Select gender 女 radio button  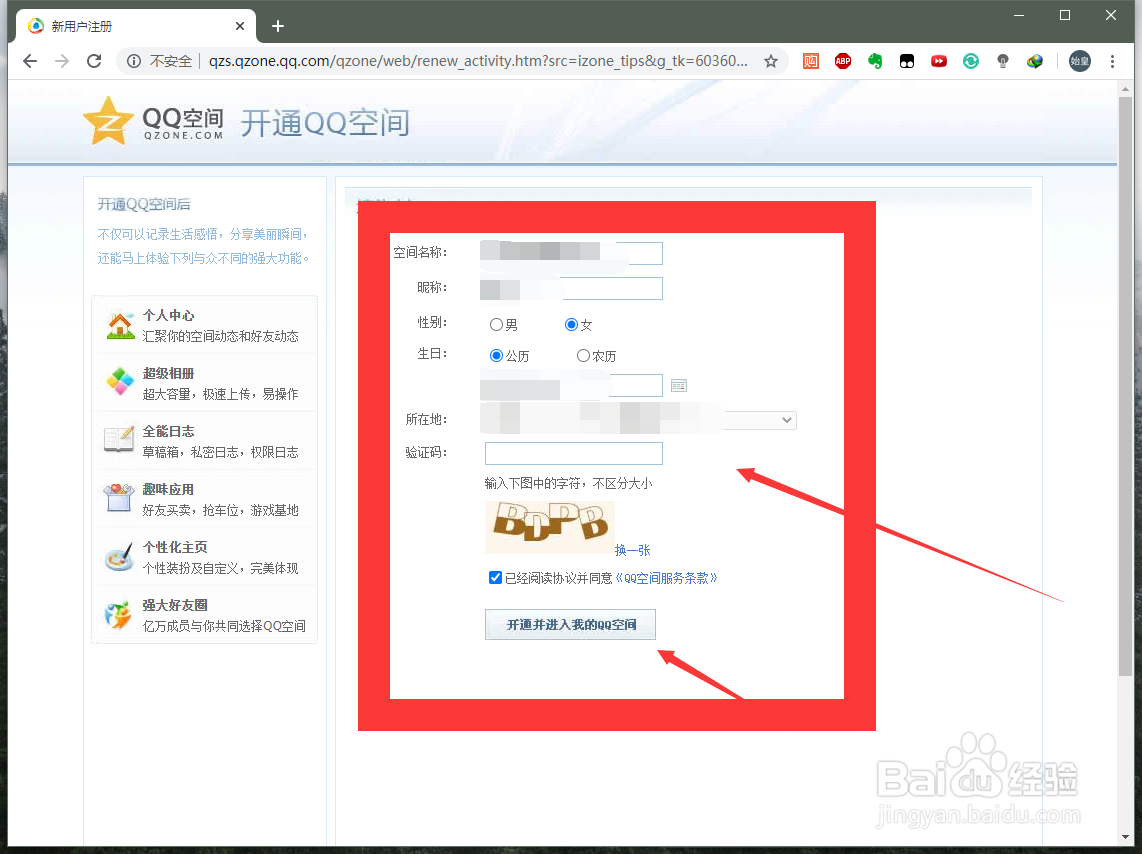571,325
